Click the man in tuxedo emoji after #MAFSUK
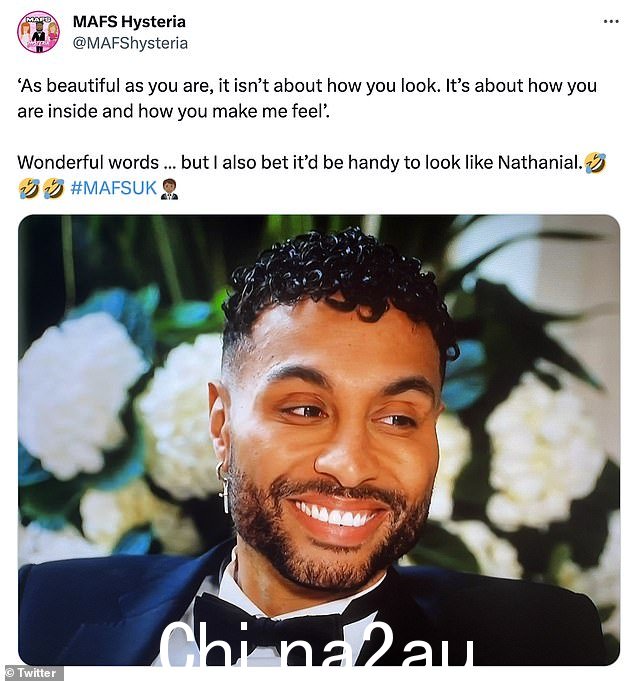Image resolution: width=634 pixels, height=681 pixels. (x=169, y=189)
